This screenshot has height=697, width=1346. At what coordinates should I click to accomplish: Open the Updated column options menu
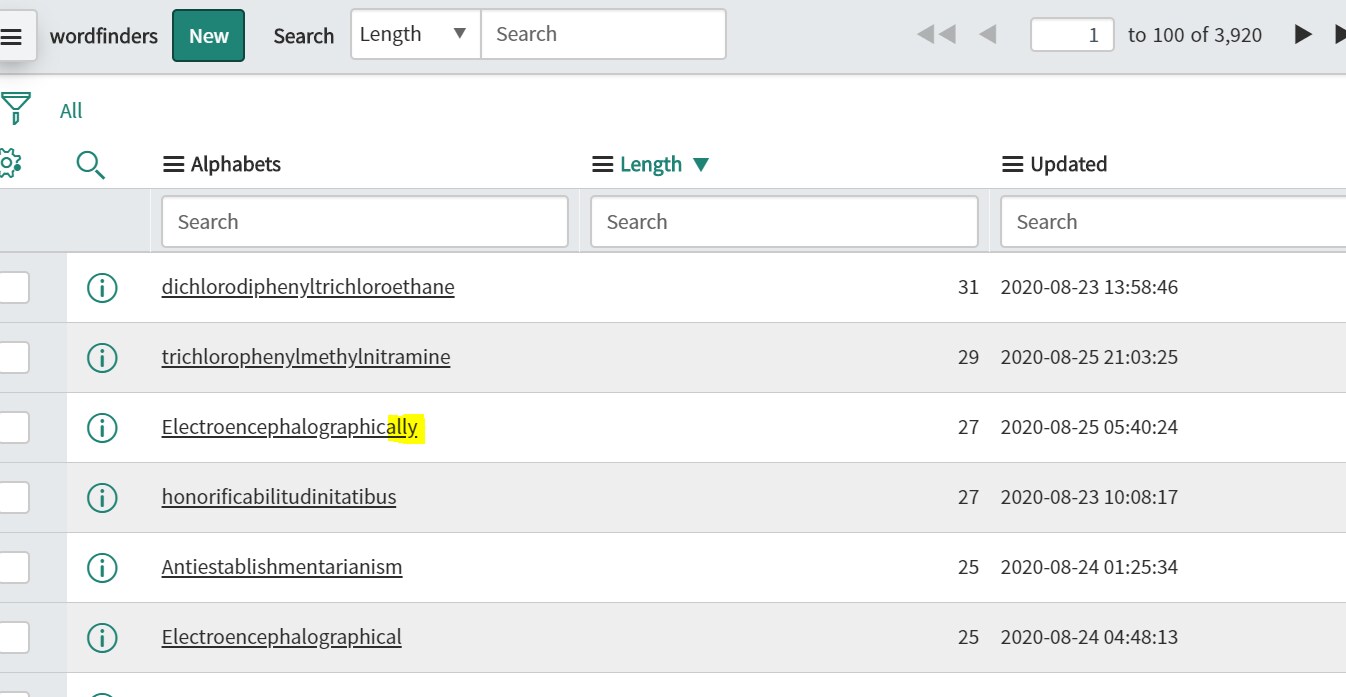point(1012,164)
